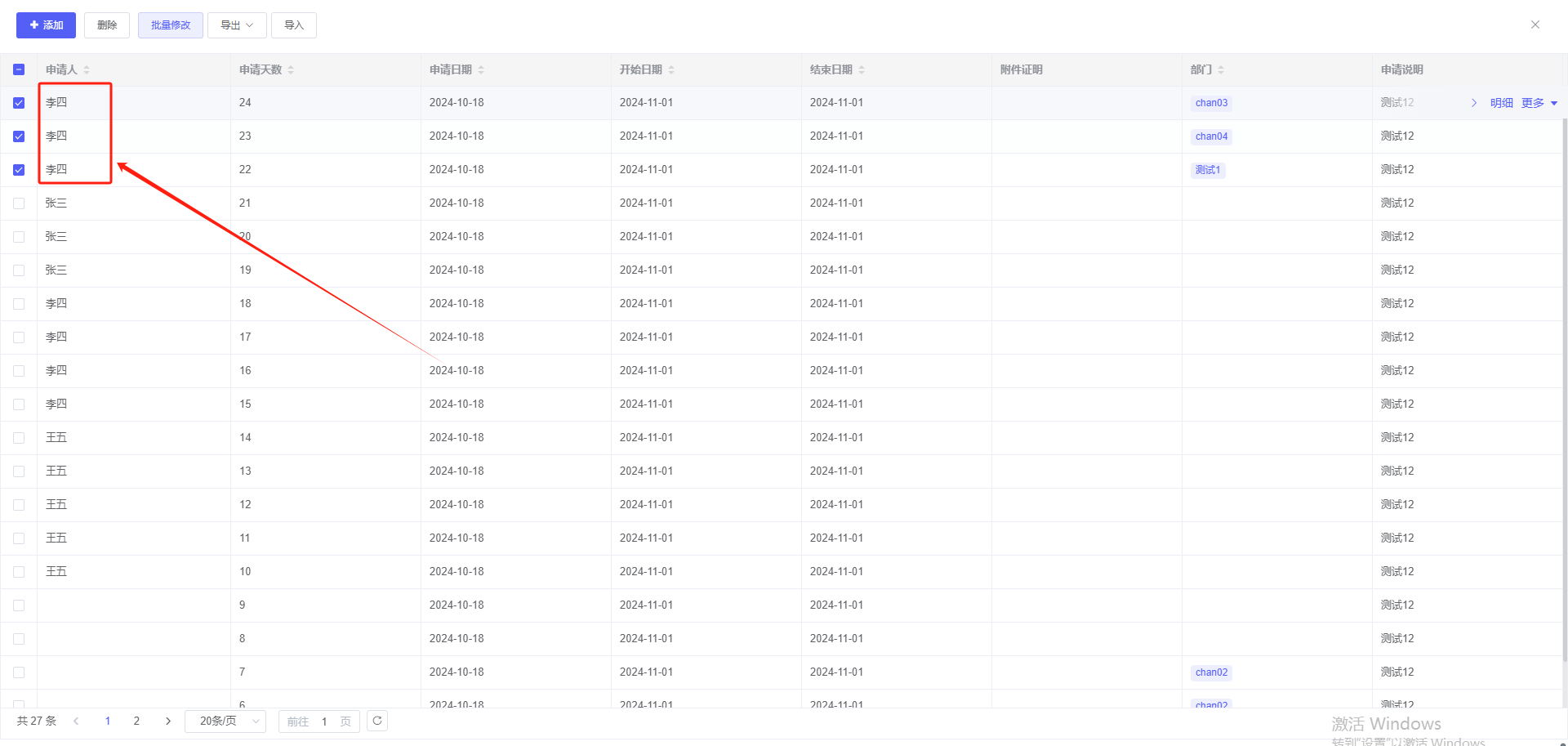Click the right chevron in first row actions
This screenshot has width=1568, height=746.
[1474, 103]
